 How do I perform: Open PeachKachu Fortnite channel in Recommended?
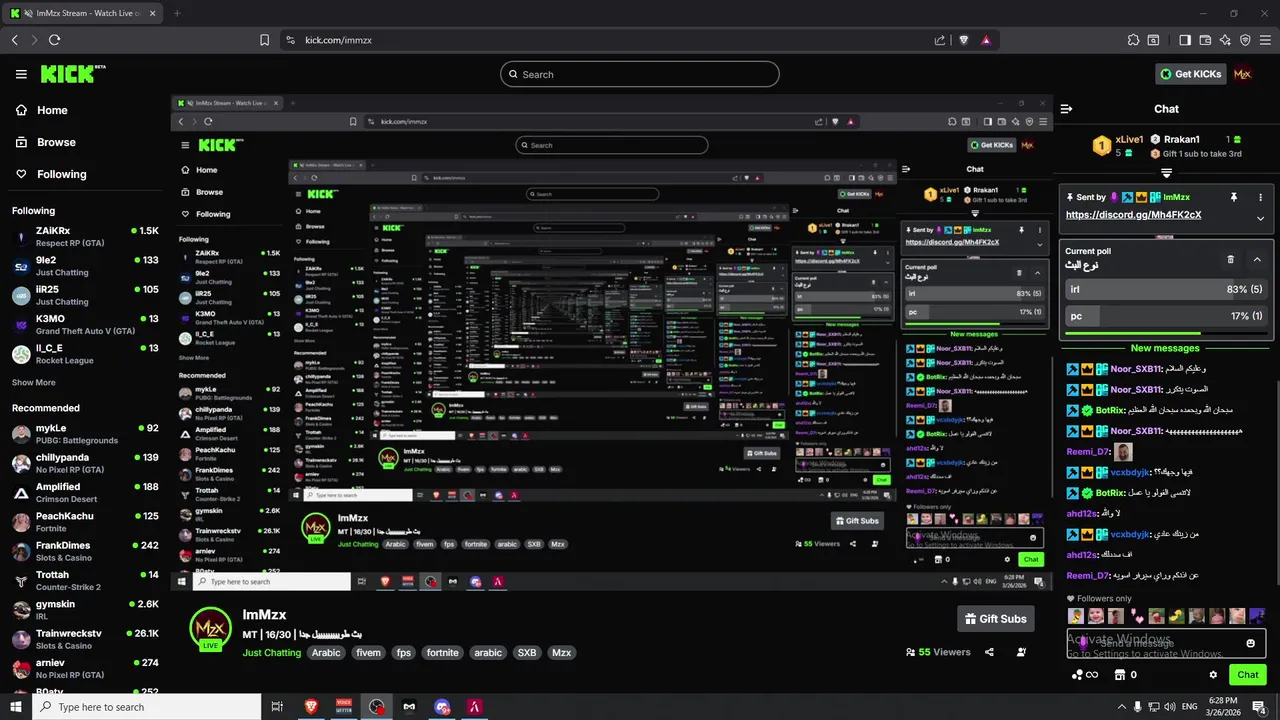[85, 522]
